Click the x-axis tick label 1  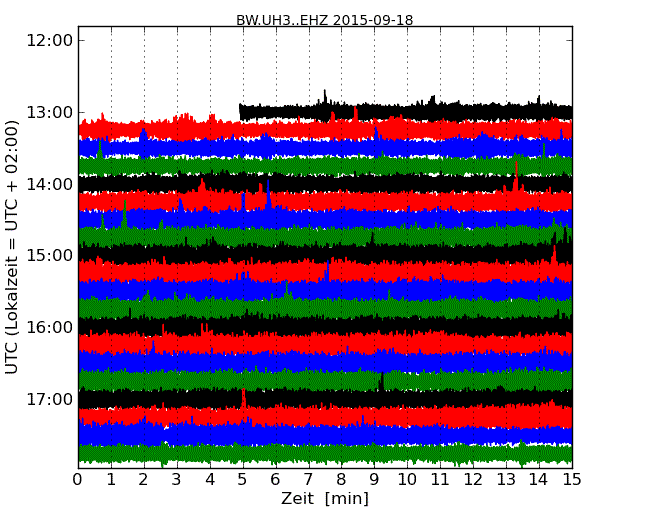(x=111, y=480)
